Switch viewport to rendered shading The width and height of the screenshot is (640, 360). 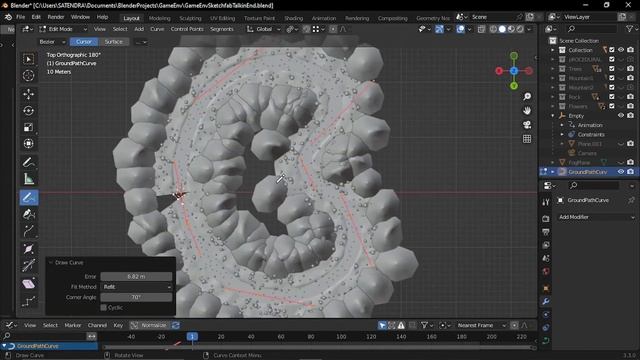pos(520,29)
